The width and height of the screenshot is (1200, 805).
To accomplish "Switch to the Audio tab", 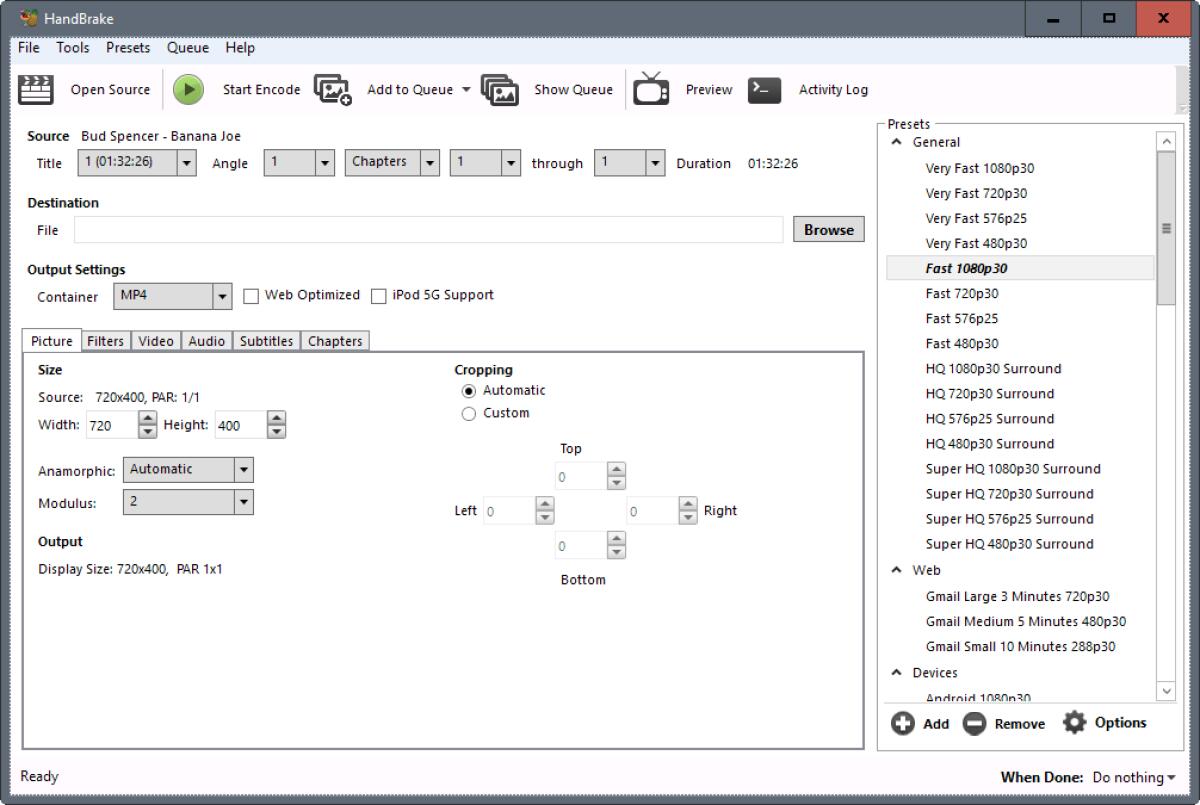I will pyautogui.click(x=206, y=341).
